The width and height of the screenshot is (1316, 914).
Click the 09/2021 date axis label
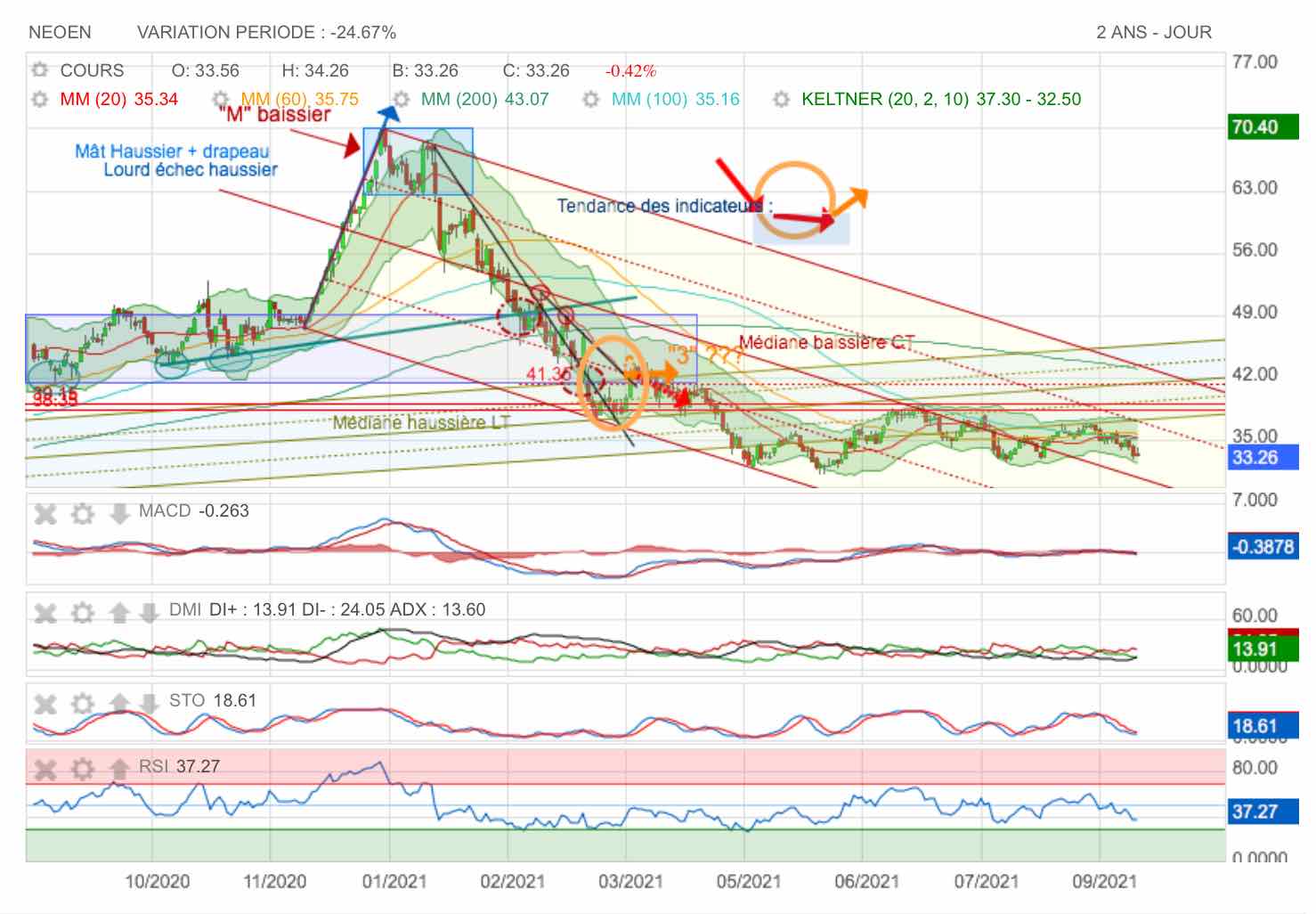1104,881
